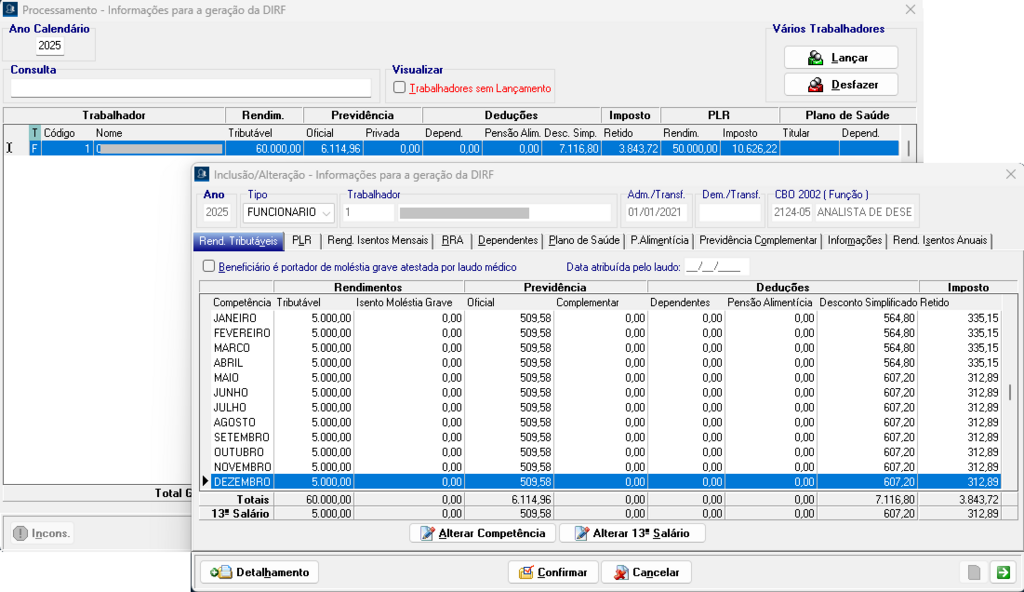Open the Plano de Saúde tab
This screenshot has height=592, width=1024.
pyautogui.click(x=584, y=240)
